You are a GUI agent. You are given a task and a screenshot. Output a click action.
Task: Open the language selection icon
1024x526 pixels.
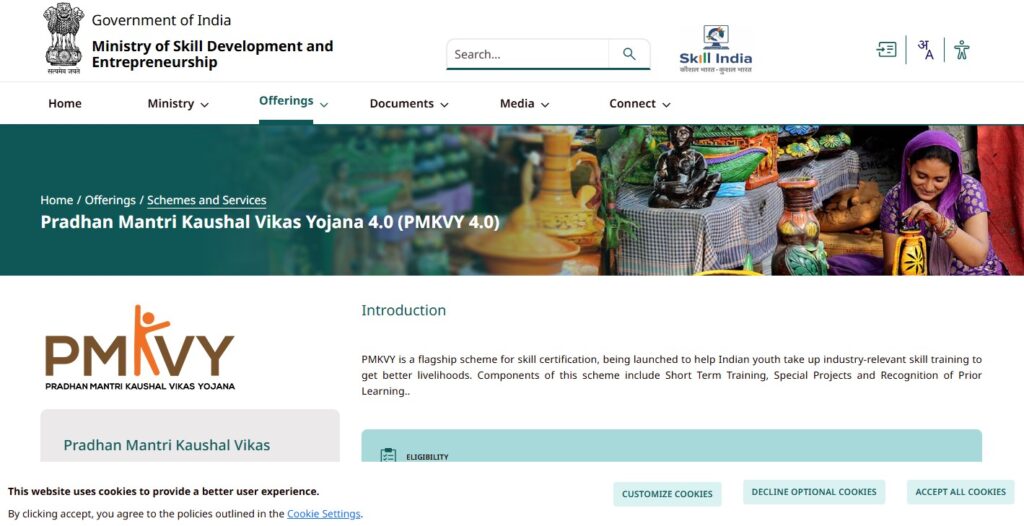pyautogui.click(x=925, y=50)
